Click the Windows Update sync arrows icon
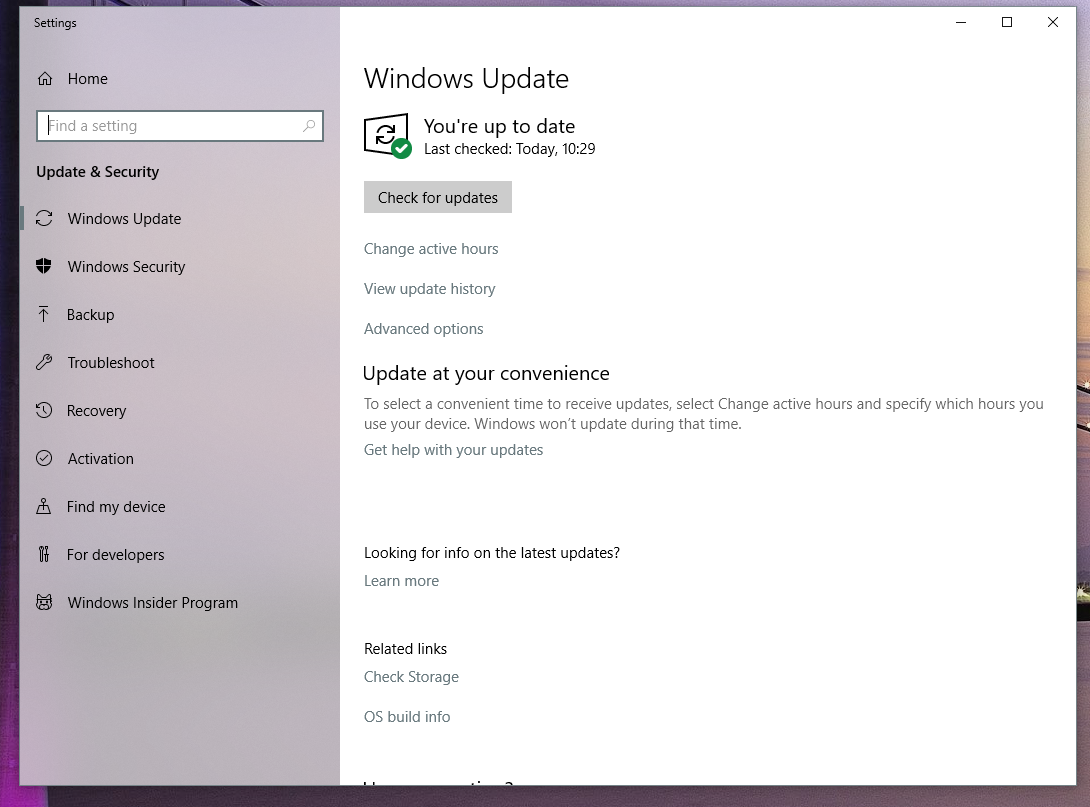Image resolution: width=1090 pixels, height=807 pixels. [x=44, y=218]
